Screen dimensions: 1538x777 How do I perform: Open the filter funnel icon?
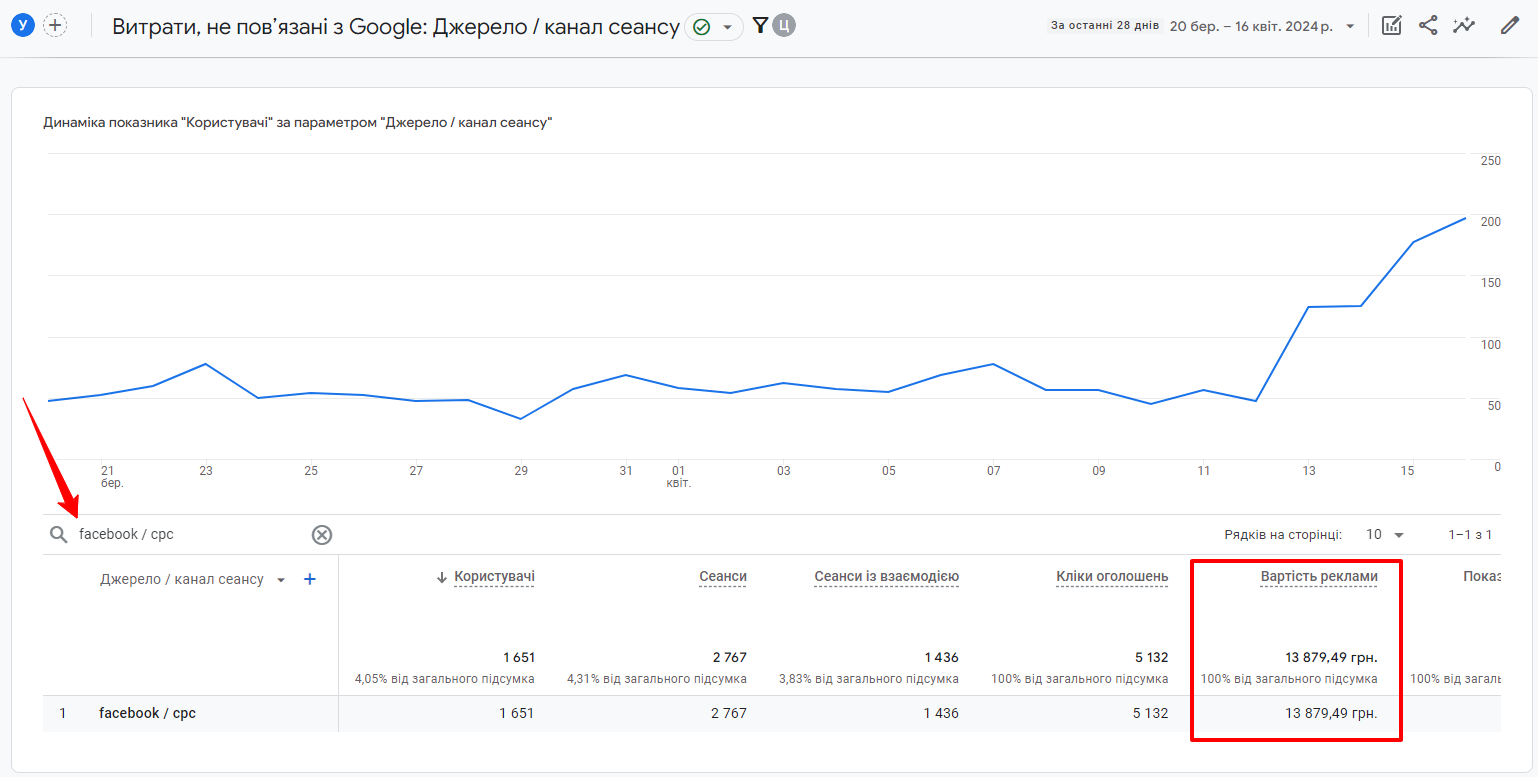pyautogui.click(x=760, y=26)
